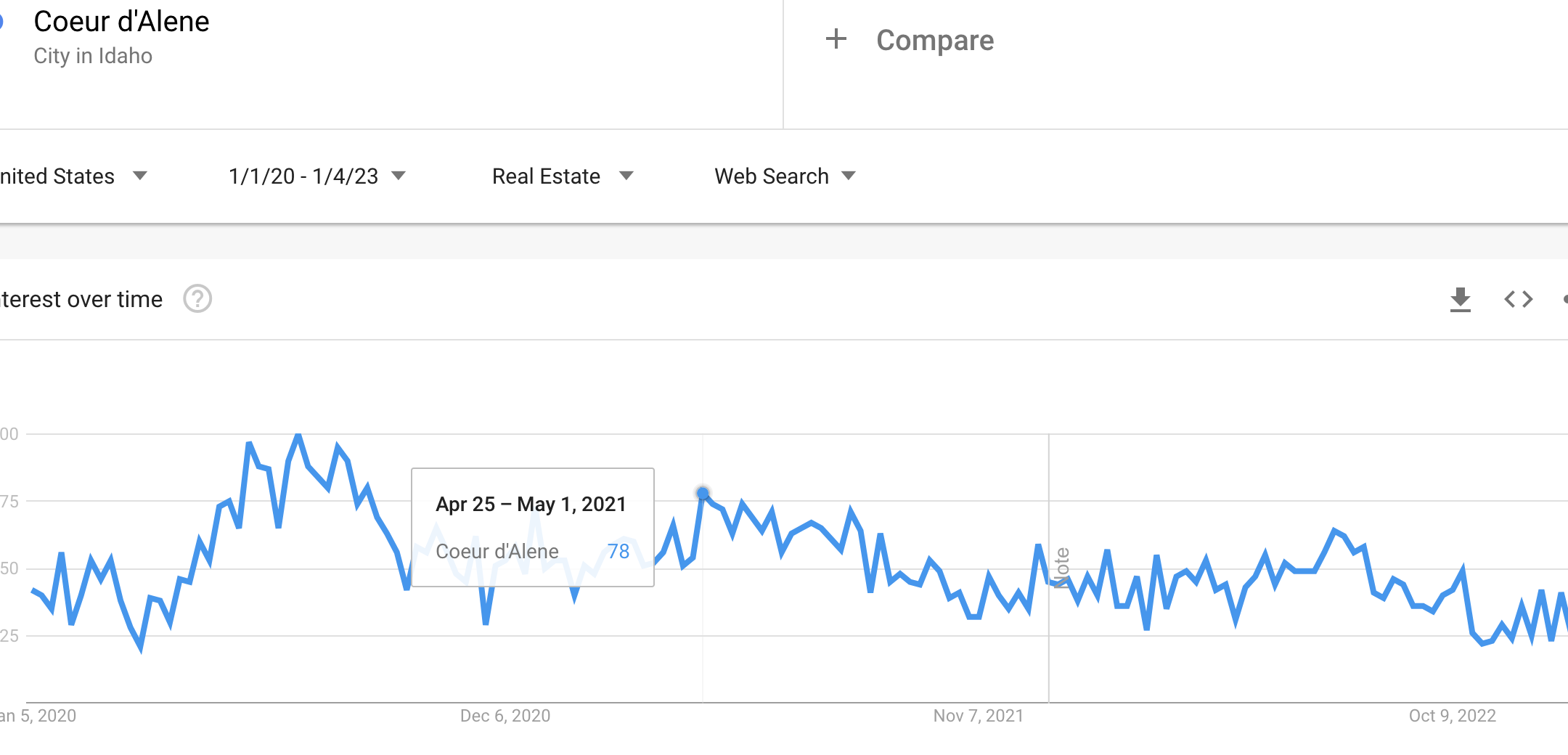1568x755 pixels.
Task: Click the blue dot beside Coeur d'Alene
Action: pyautogui.click(x=1, y=22)
